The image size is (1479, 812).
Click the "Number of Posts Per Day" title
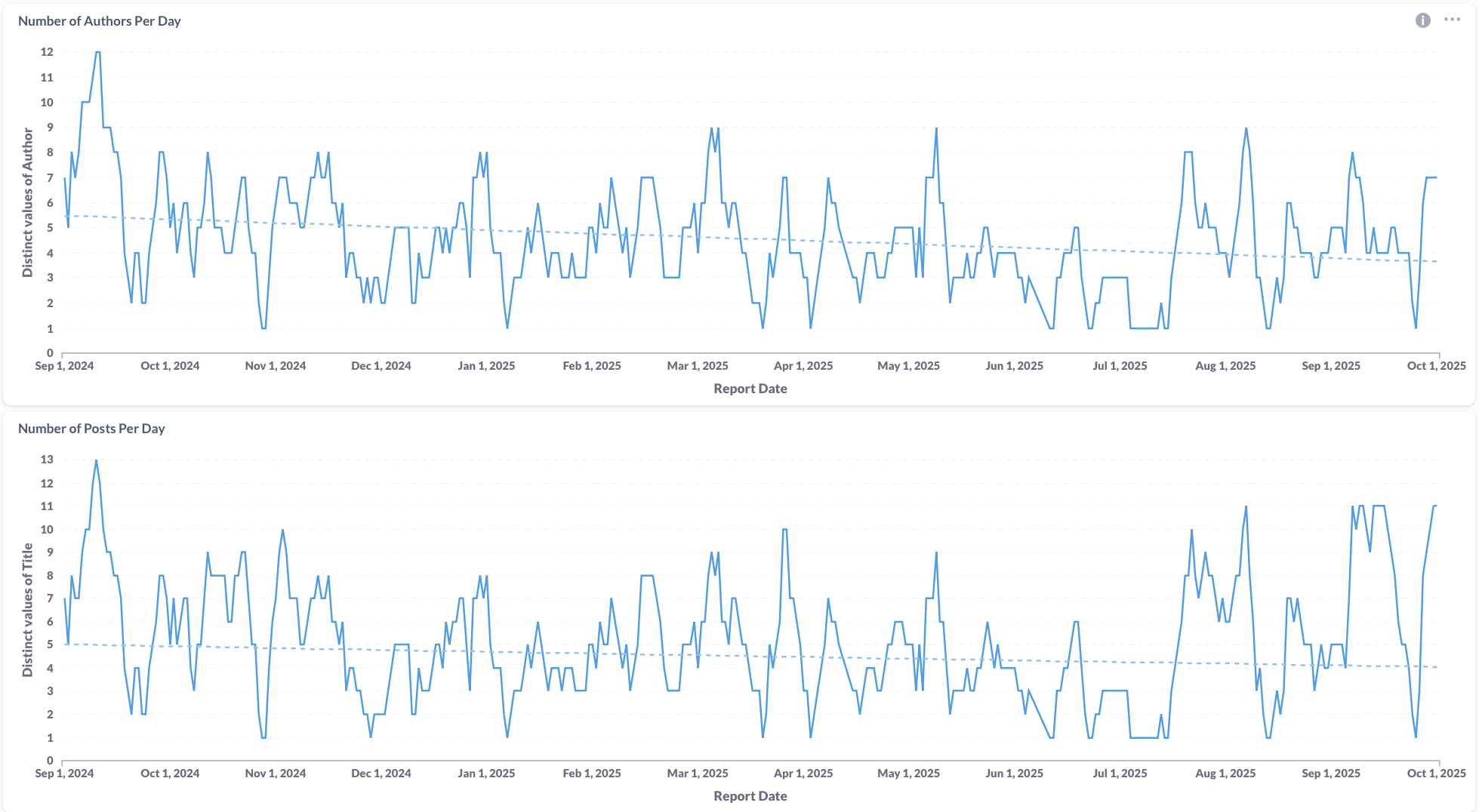pos(91,429)
